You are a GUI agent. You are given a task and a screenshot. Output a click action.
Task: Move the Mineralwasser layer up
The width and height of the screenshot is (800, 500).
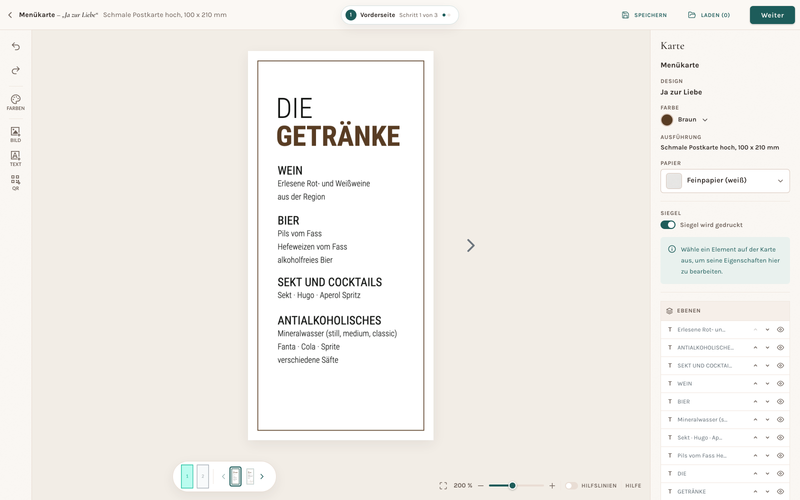coord(755,419)
